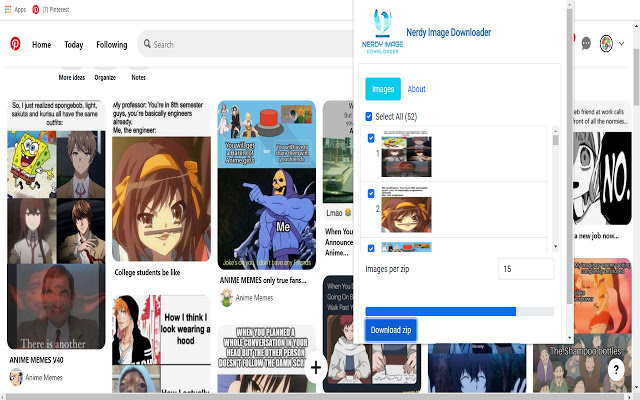Toggle the Select All (52) checkbox

(369, 117)
